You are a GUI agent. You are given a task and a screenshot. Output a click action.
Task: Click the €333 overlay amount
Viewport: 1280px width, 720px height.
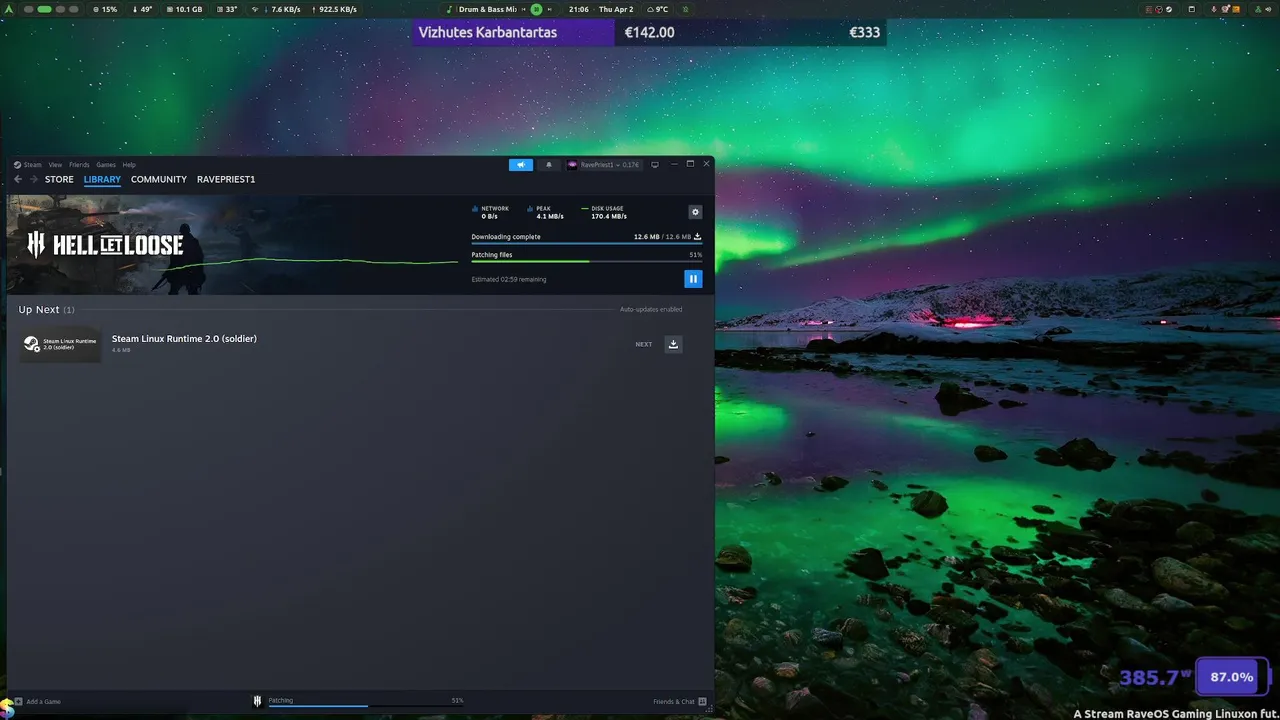[864, 32]
